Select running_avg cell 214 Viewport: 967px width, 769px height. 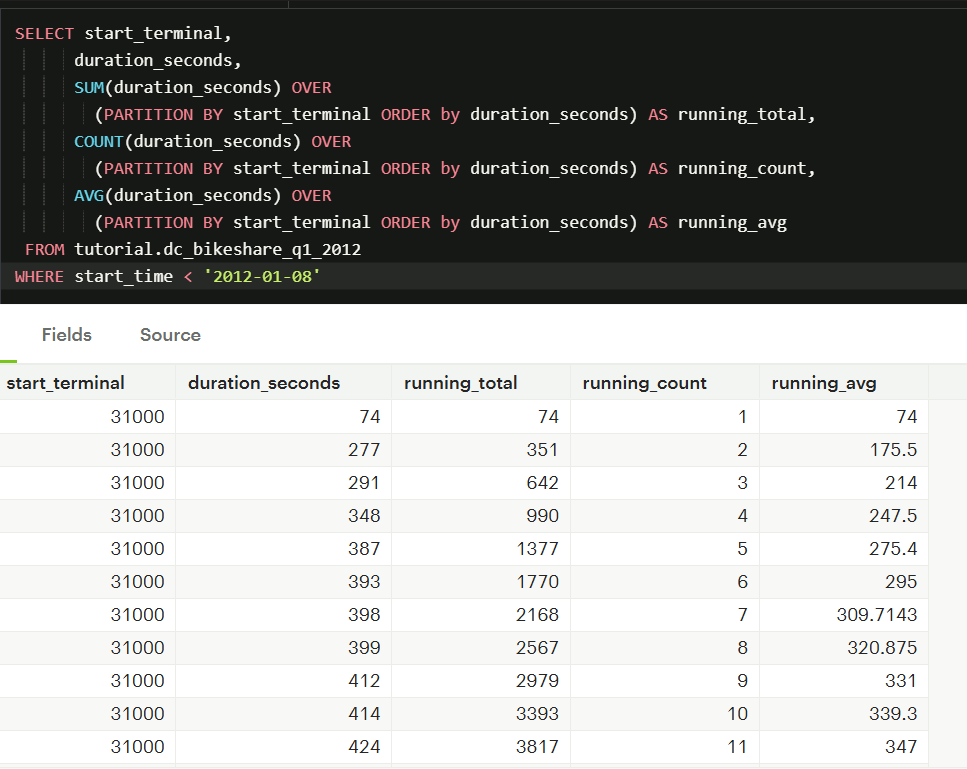pyautogui.click(x=844, y=482)
